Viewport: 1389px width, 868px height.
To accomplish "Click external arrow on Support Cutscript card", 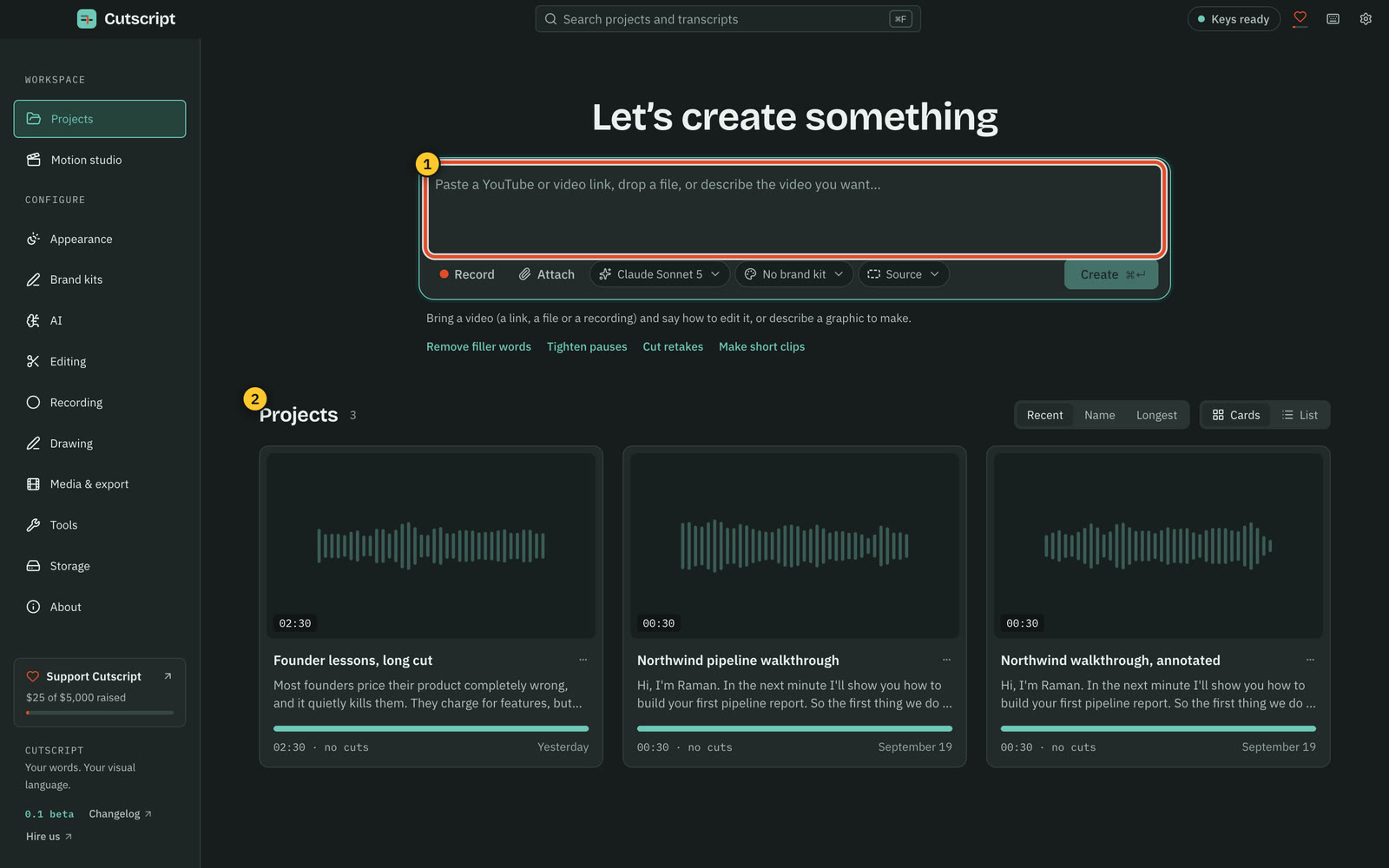I will click(168, 676).
